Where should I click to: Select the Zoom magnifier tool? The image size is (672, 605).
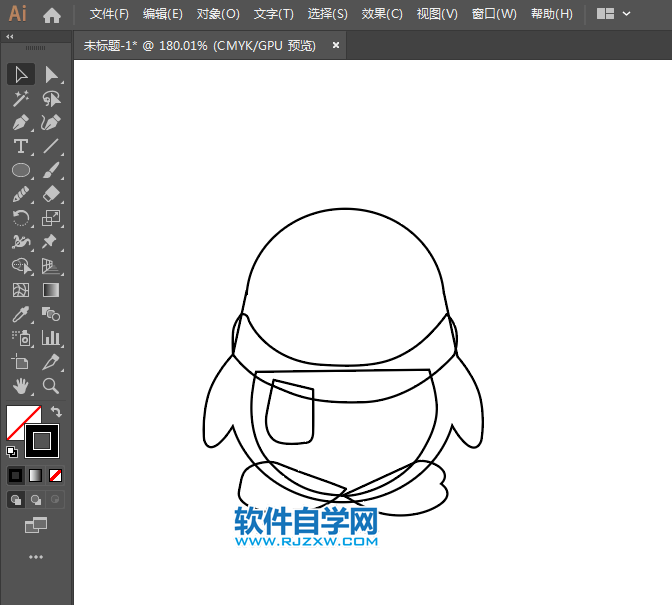click(51, 385)
